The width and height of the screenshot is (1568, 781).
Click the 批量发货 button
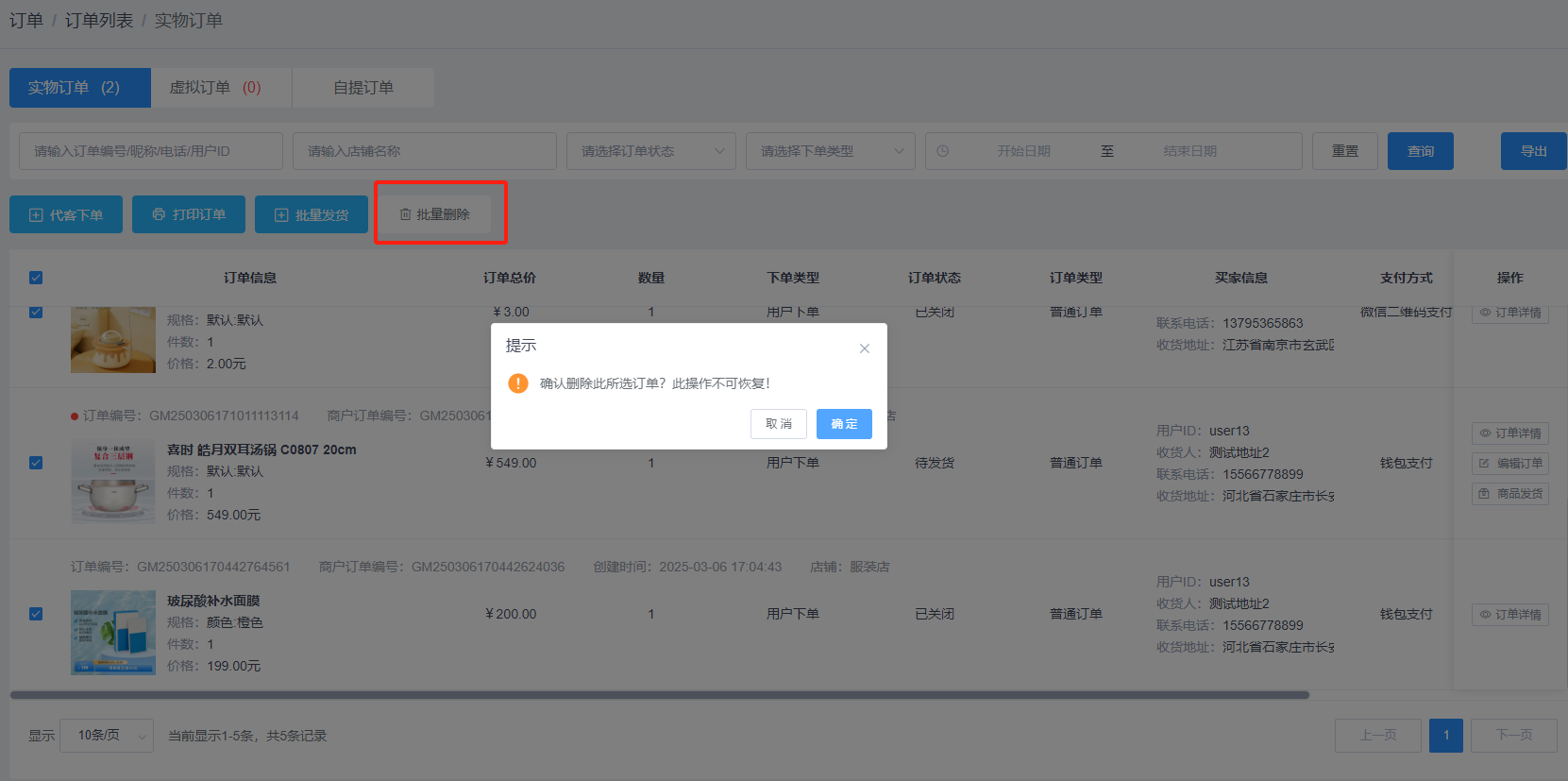point(312,214)
